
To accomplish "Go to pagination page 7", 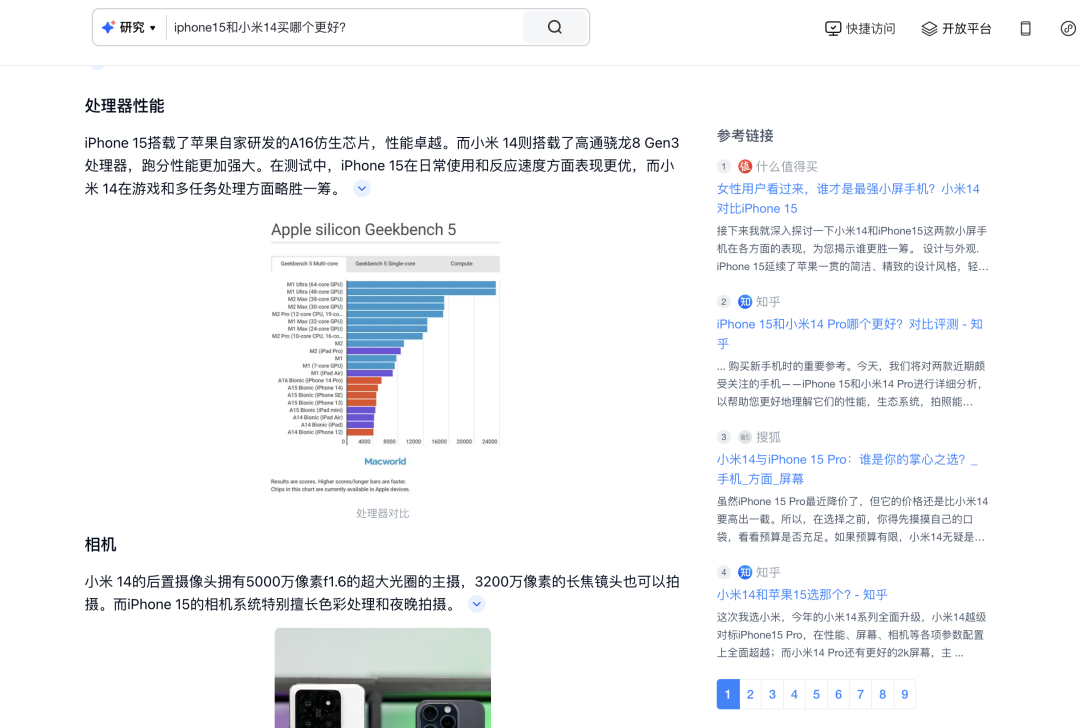I will (x=860, y=694).
